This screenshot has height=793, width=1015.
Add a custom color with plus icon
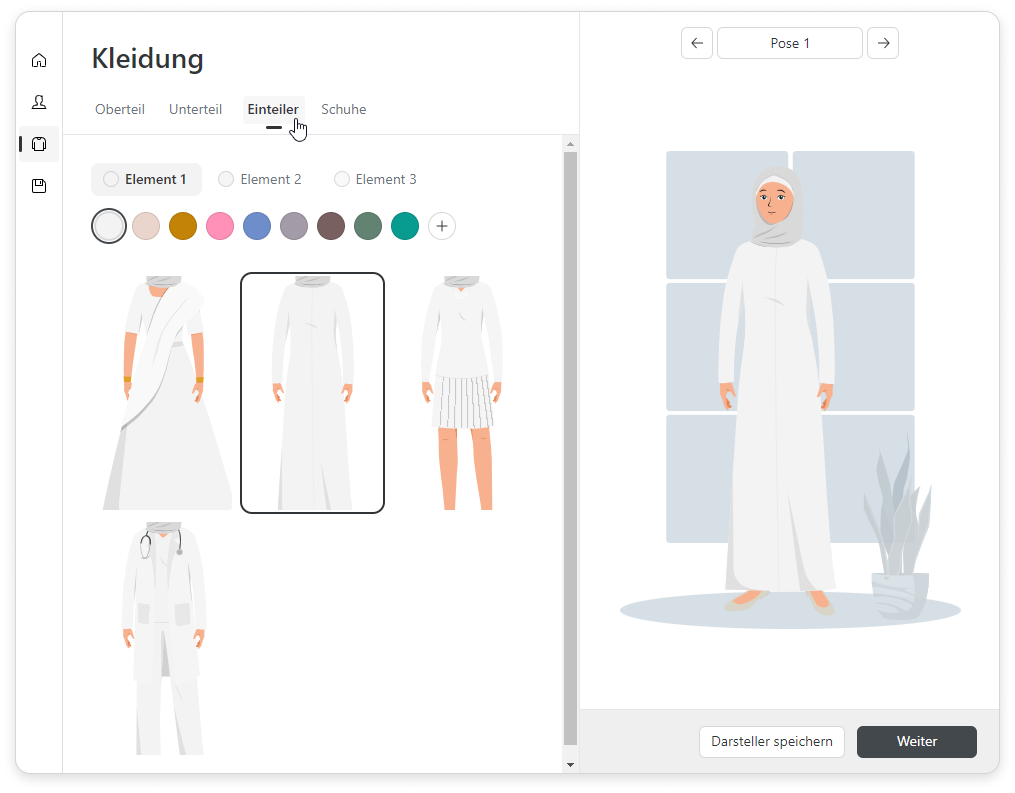[x=442, y=226]
